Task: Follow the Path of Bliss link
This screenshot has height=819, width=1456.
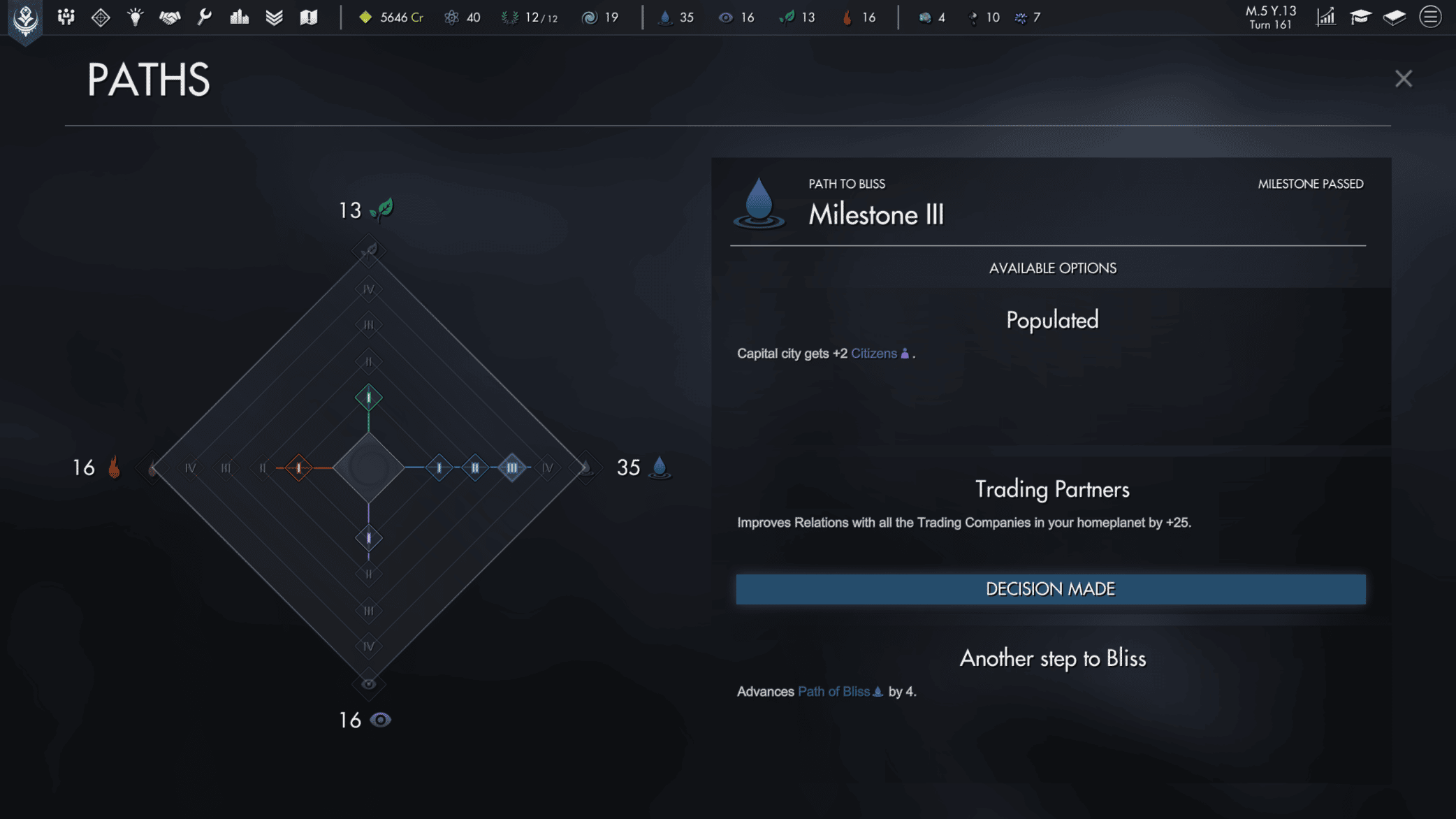Action: point(834,691)
